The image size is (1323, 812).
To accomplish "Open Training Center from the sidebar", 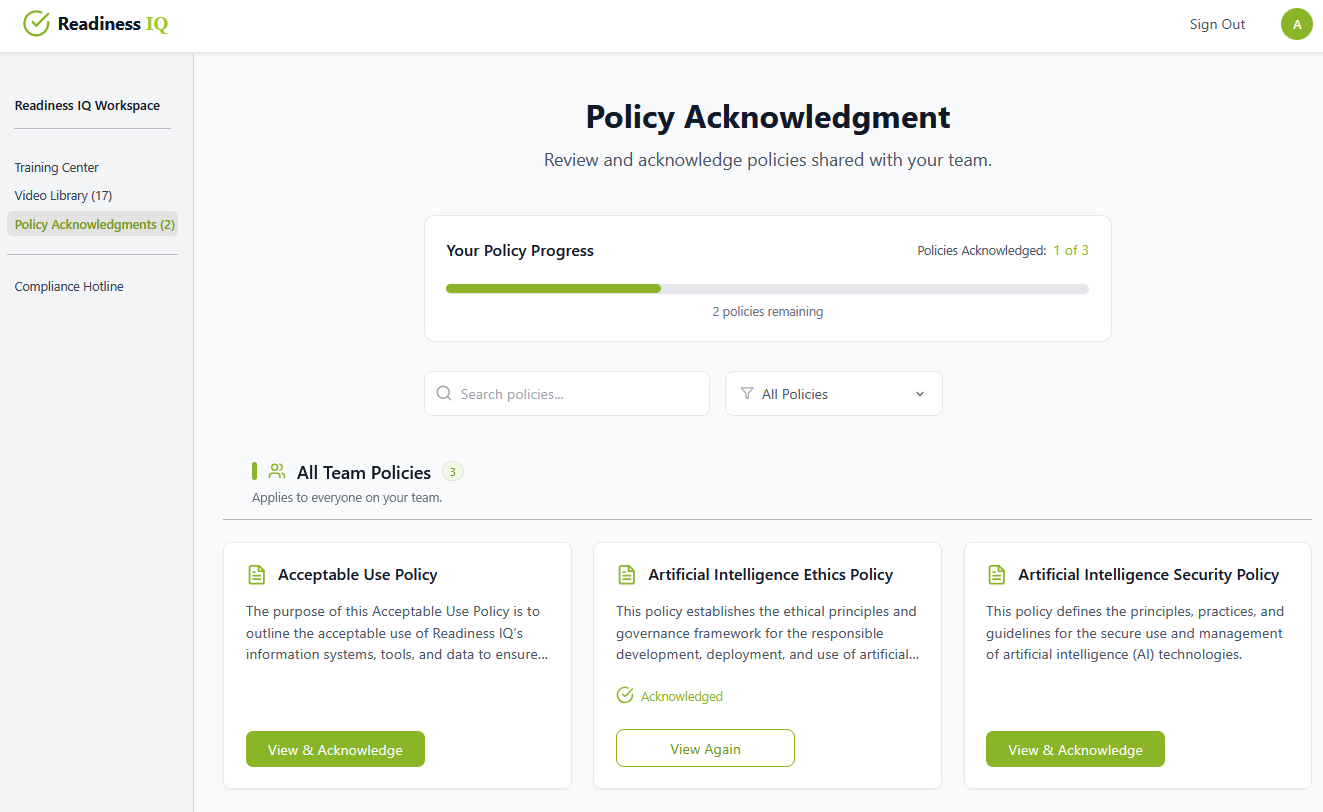I will [x=56, y=167].
